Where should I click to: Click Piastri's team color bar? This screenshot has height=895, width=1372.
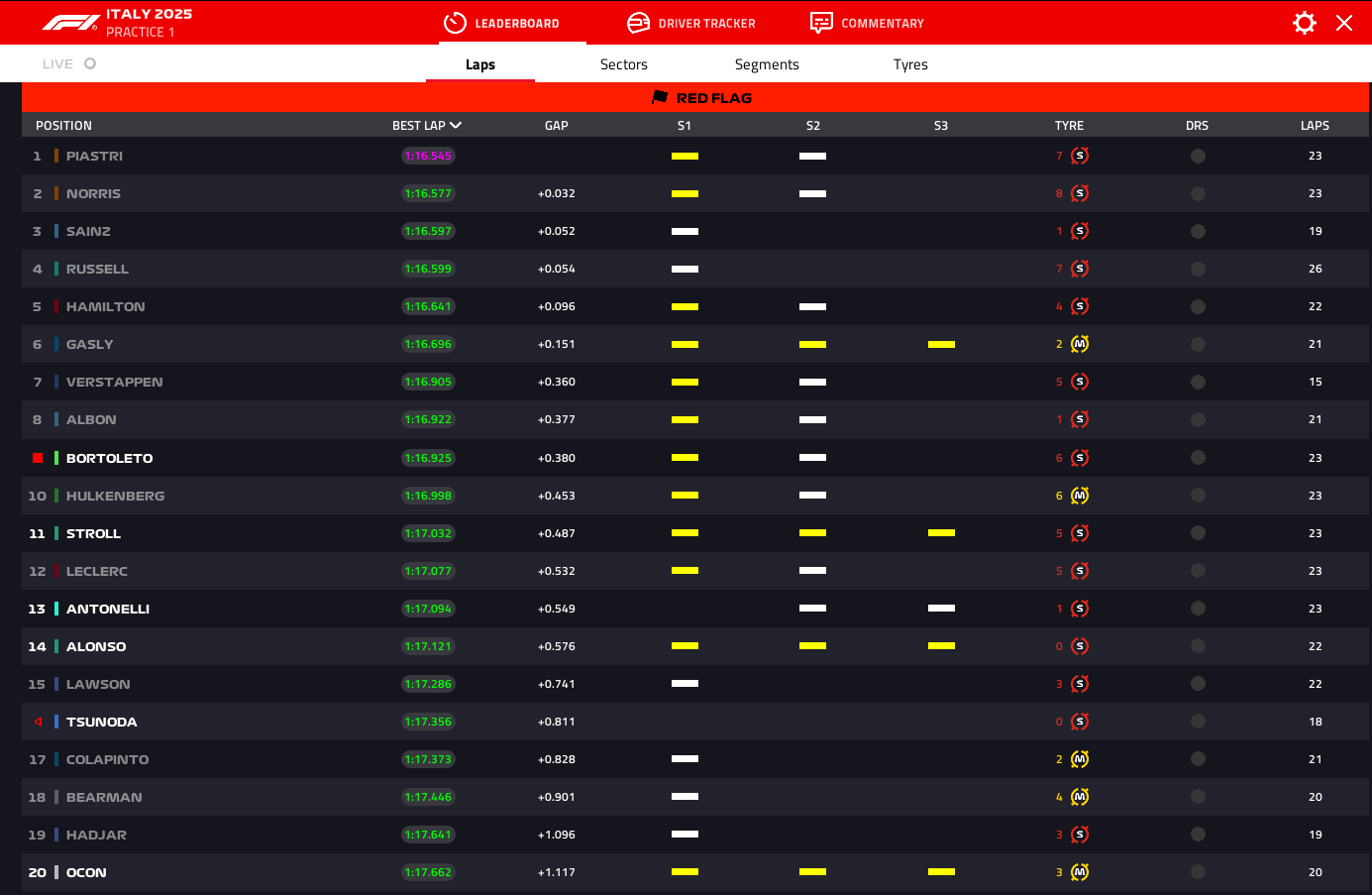pyautogui.click(x=56, y=156)
